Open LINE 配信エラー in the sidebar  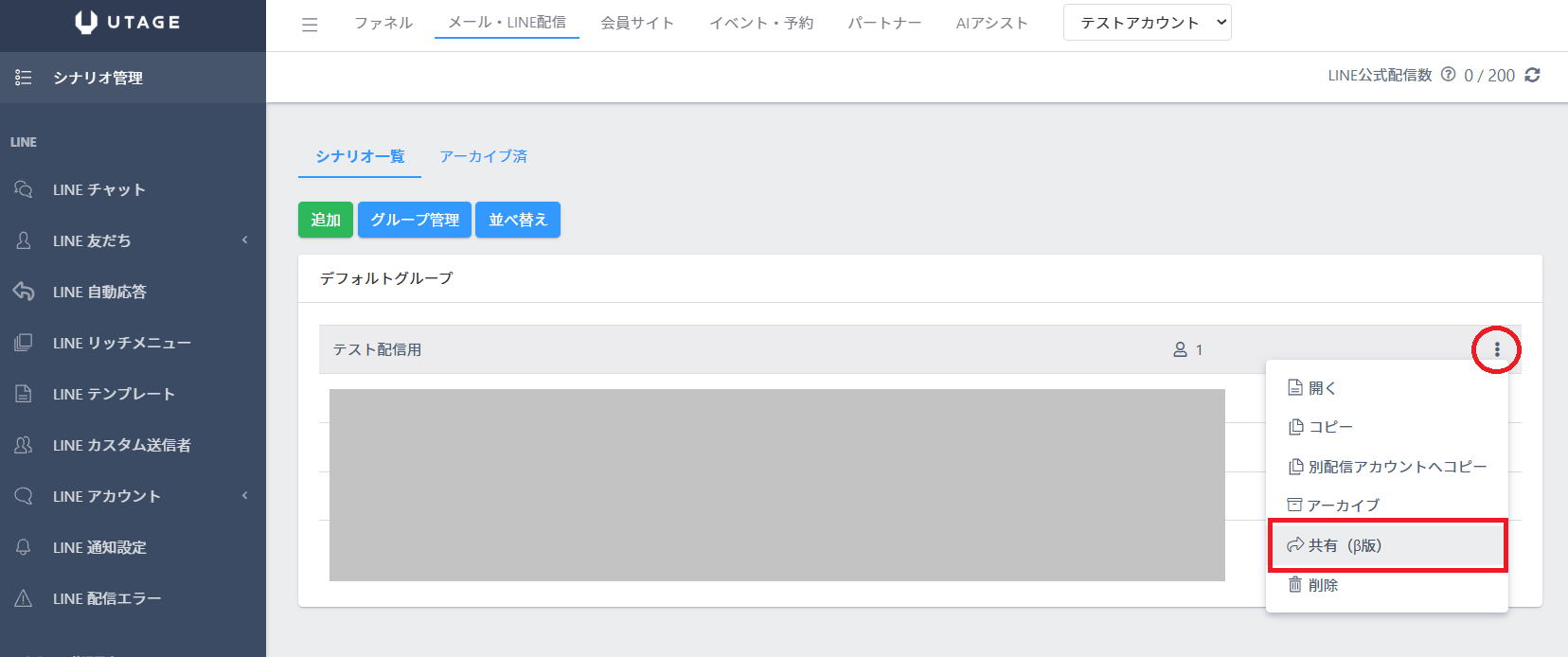(x=106, y=598)
